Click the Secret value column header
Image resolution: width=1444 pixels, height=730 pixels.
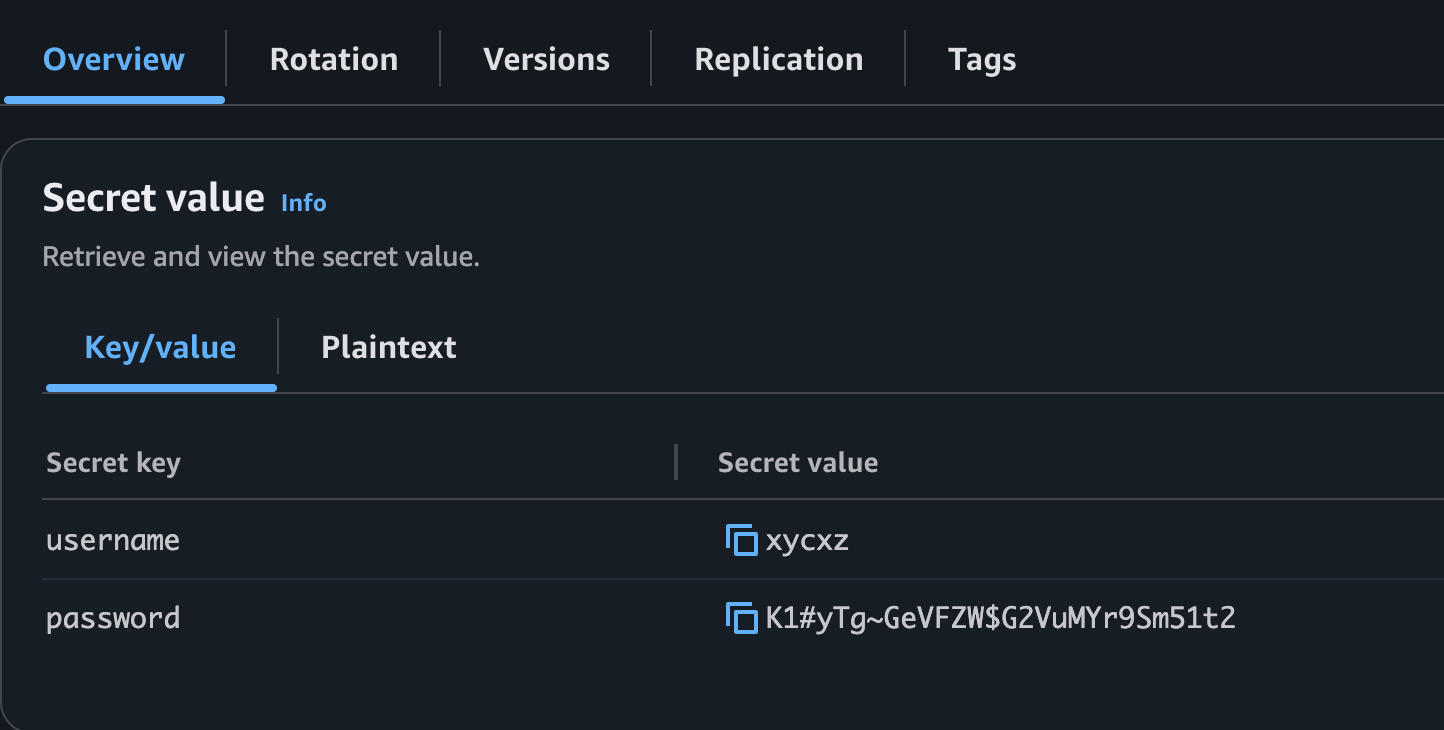(797, 462)
